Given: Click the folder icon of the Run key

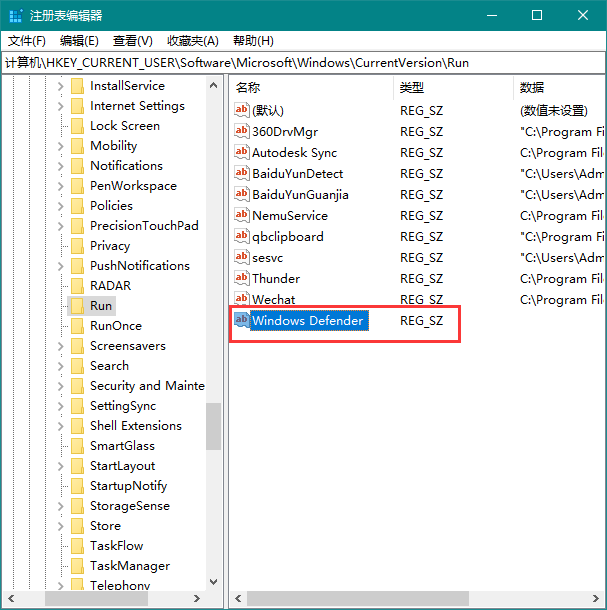Looking at the screenshot, I should coord(77,306).
